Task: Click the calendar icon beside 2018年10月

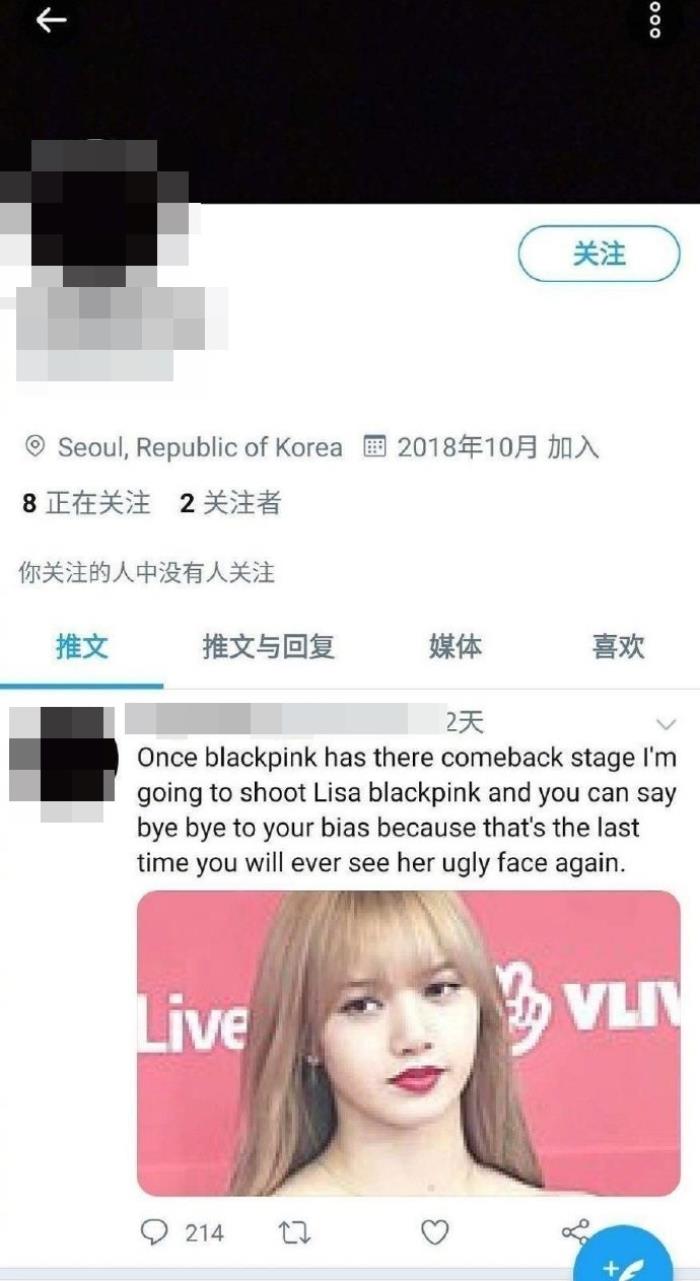Action: (x=374, y=447)
